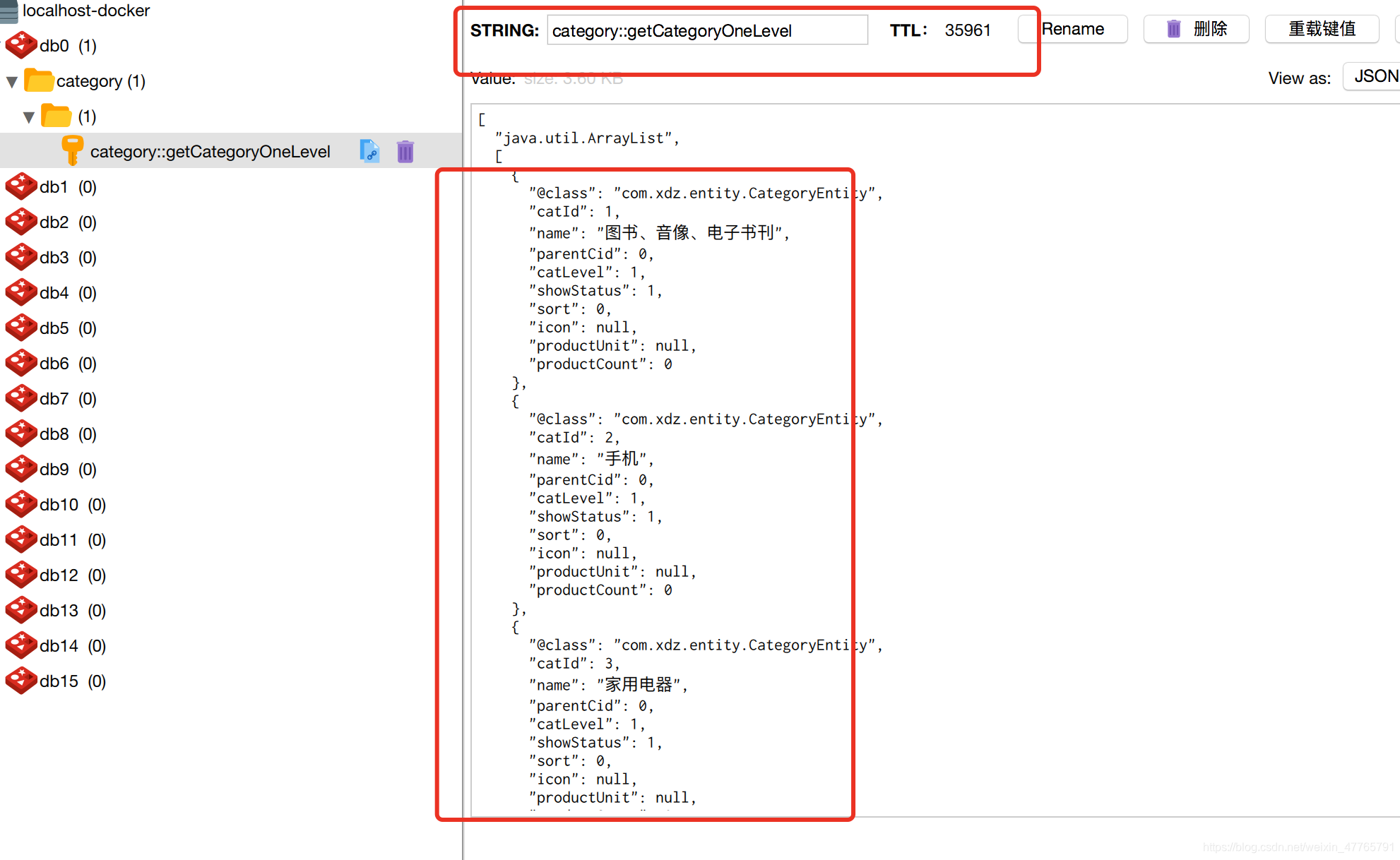Click the db5 database icon
The height and width of the screenshot is (860, 1400).
click(21, 328)
